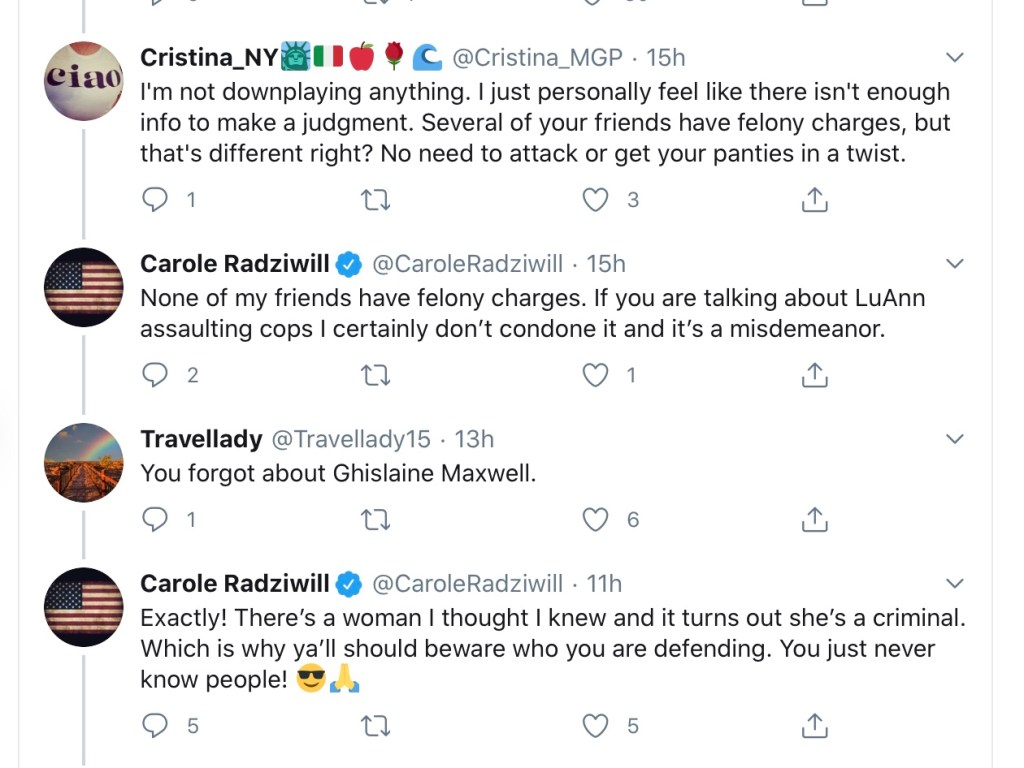Toggle retweet on Cristina_NY's tweet
Viewport: 1024px width, 768px height.
pos(376,199)
